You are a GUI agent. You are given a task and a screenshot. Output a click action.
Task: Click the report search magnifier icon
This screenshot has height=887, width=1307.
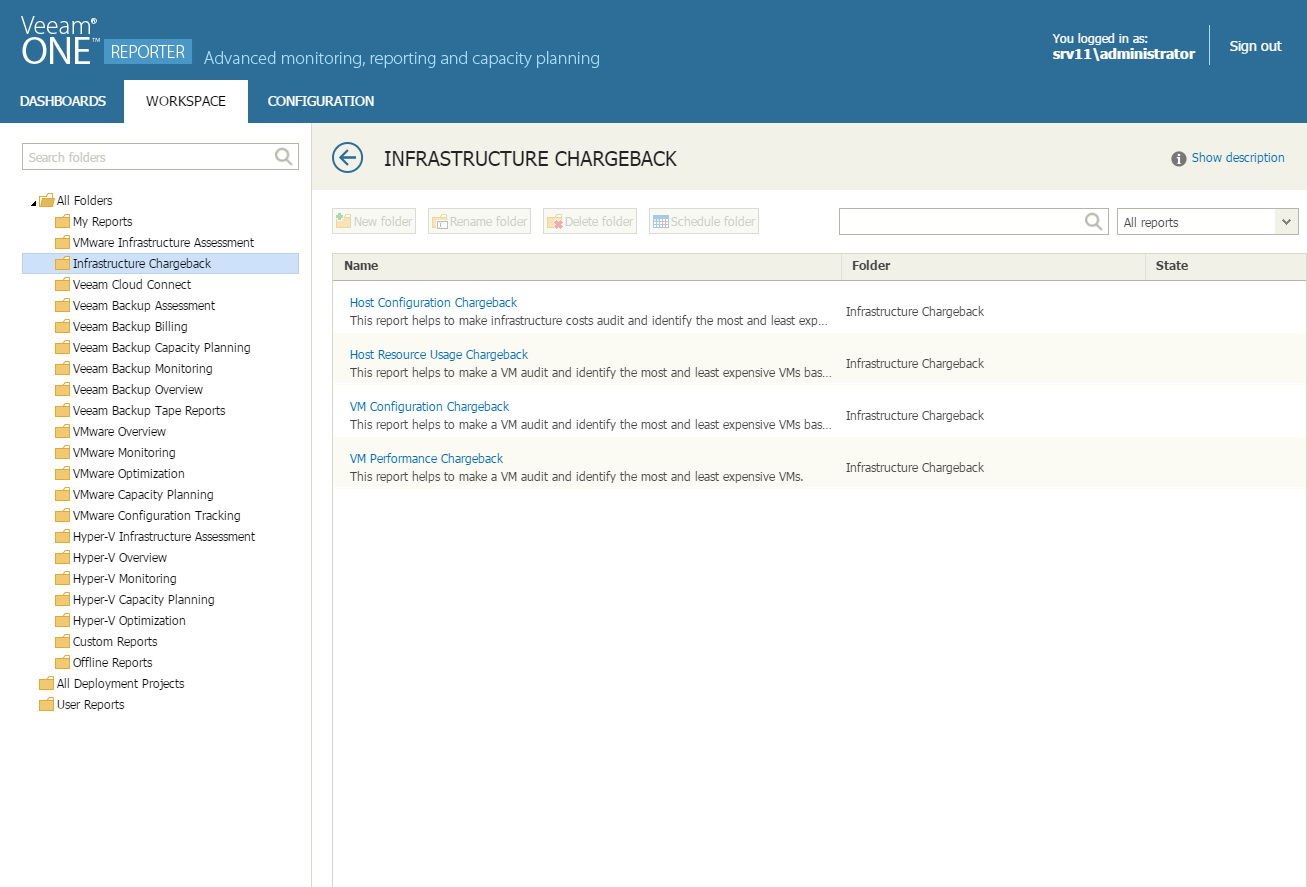(x=1095, y=222)
